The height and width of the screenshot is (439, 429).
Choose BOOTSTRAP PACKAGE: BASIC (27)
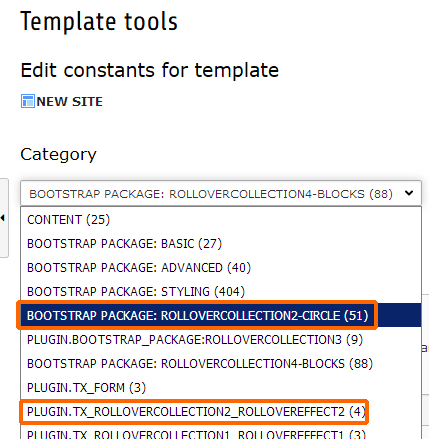(124, 244)
